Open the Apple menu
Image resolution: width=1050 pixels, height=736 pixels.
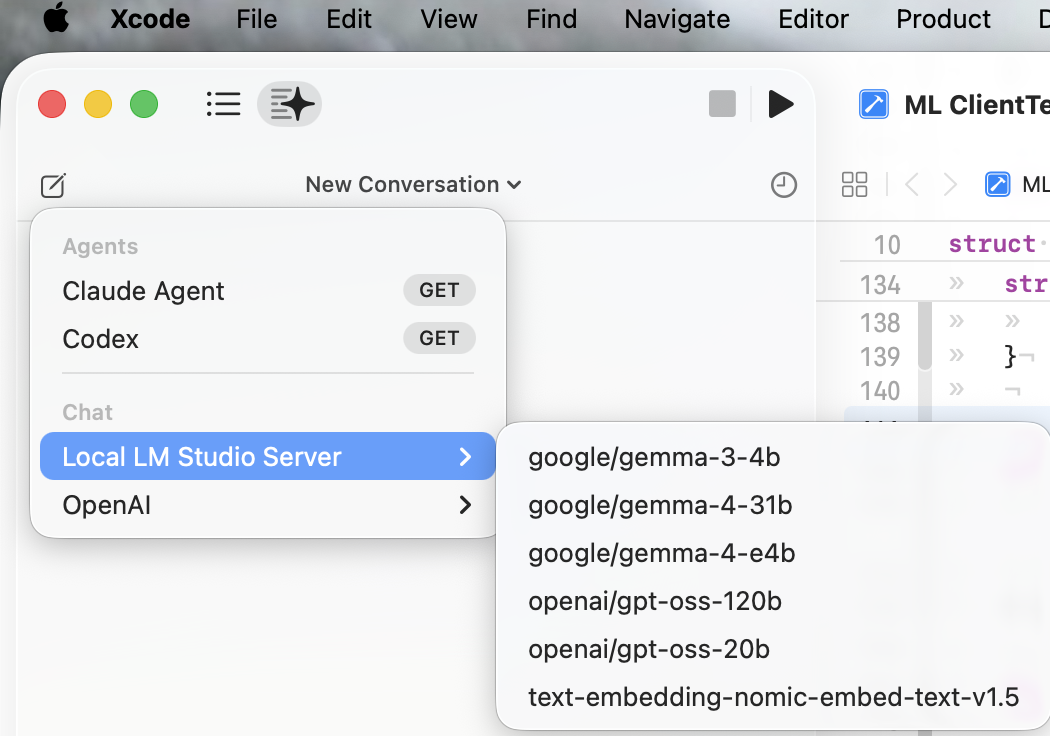click(x=56, y=19)
